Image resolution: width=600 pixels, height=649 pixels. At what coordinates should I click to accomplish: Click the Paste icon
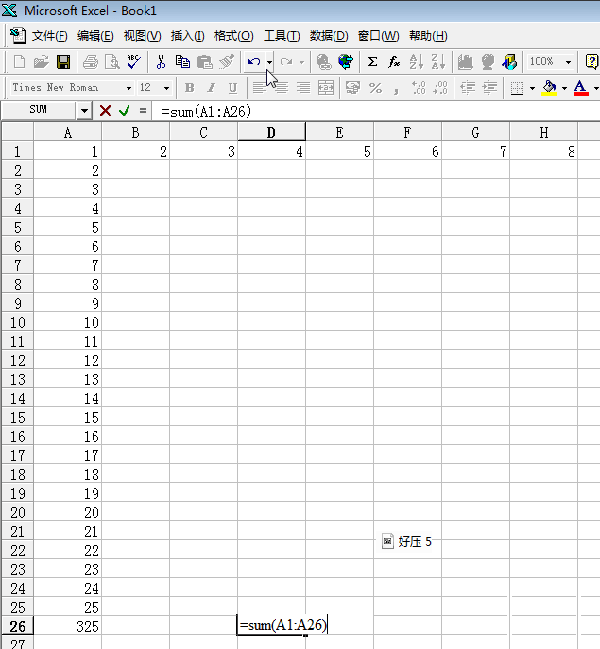coord(204,62)
